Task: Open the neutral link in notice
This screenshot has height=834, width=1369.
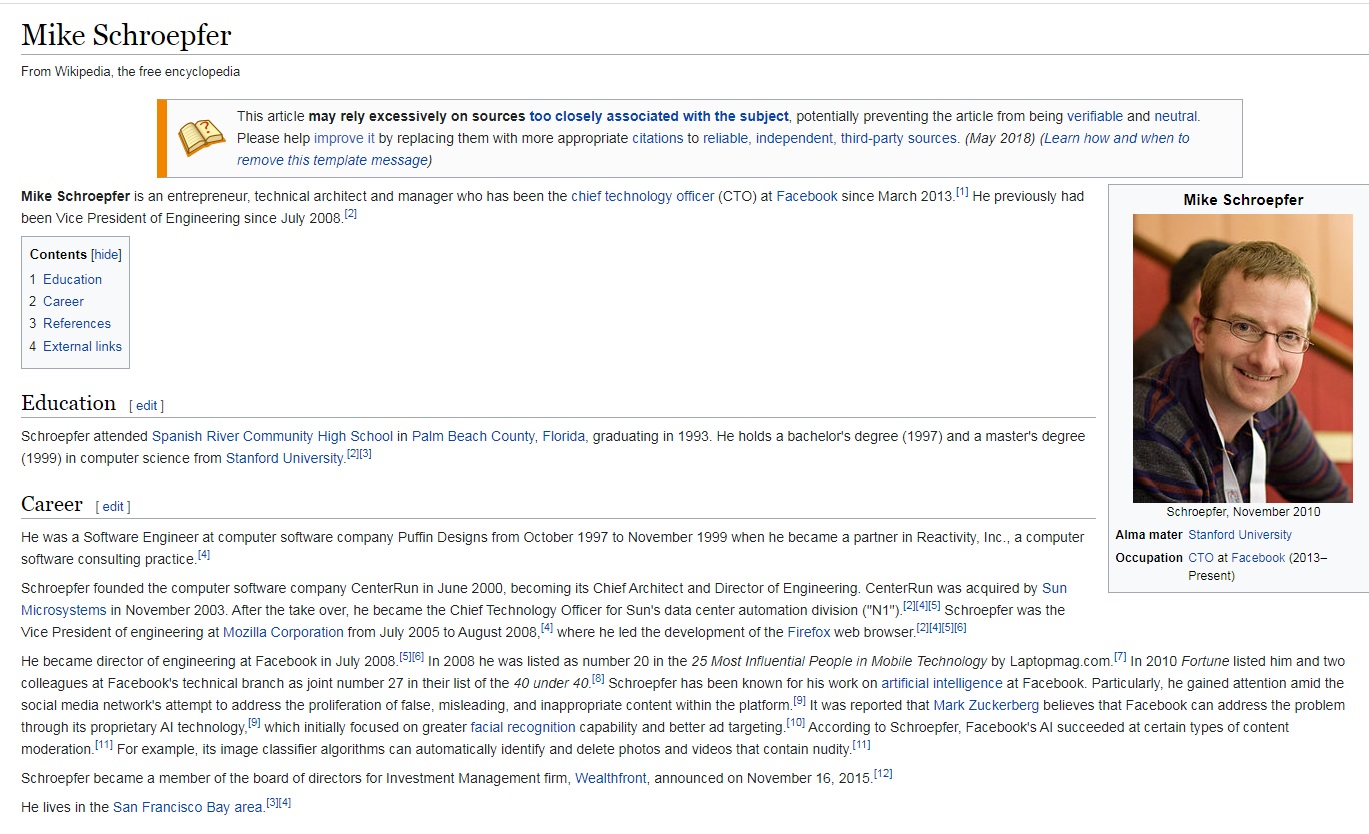Action: click(x=1176, y=116)
